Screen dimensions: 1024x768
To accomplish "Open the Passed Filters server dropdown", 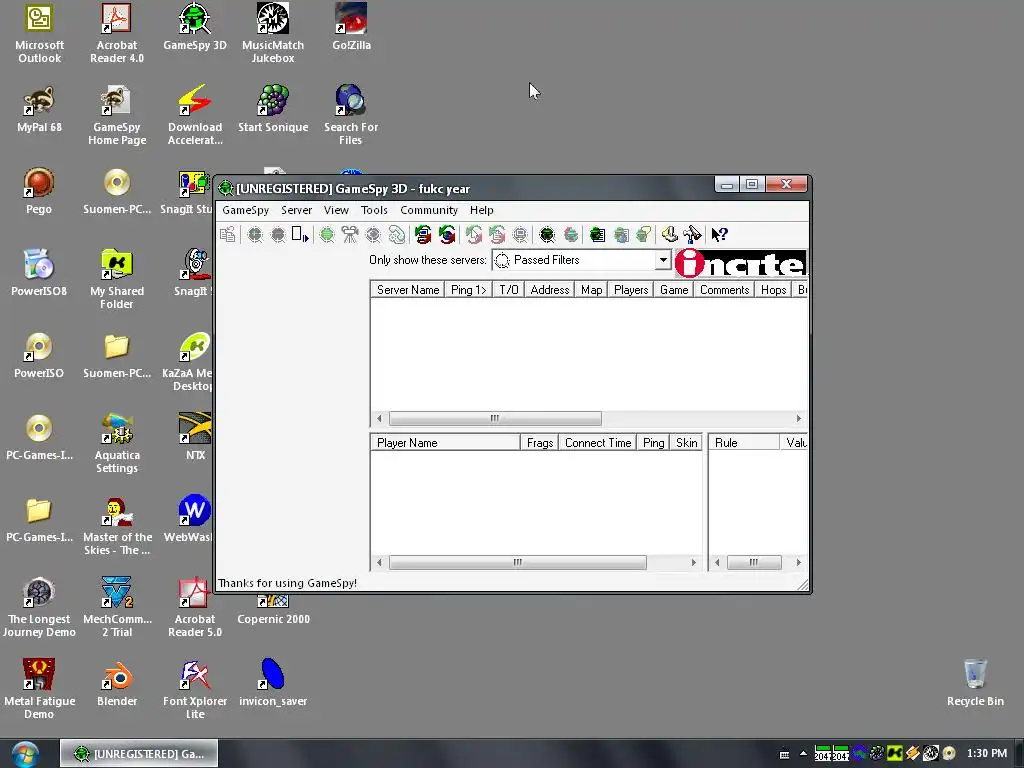I will (x=663, y=260).
